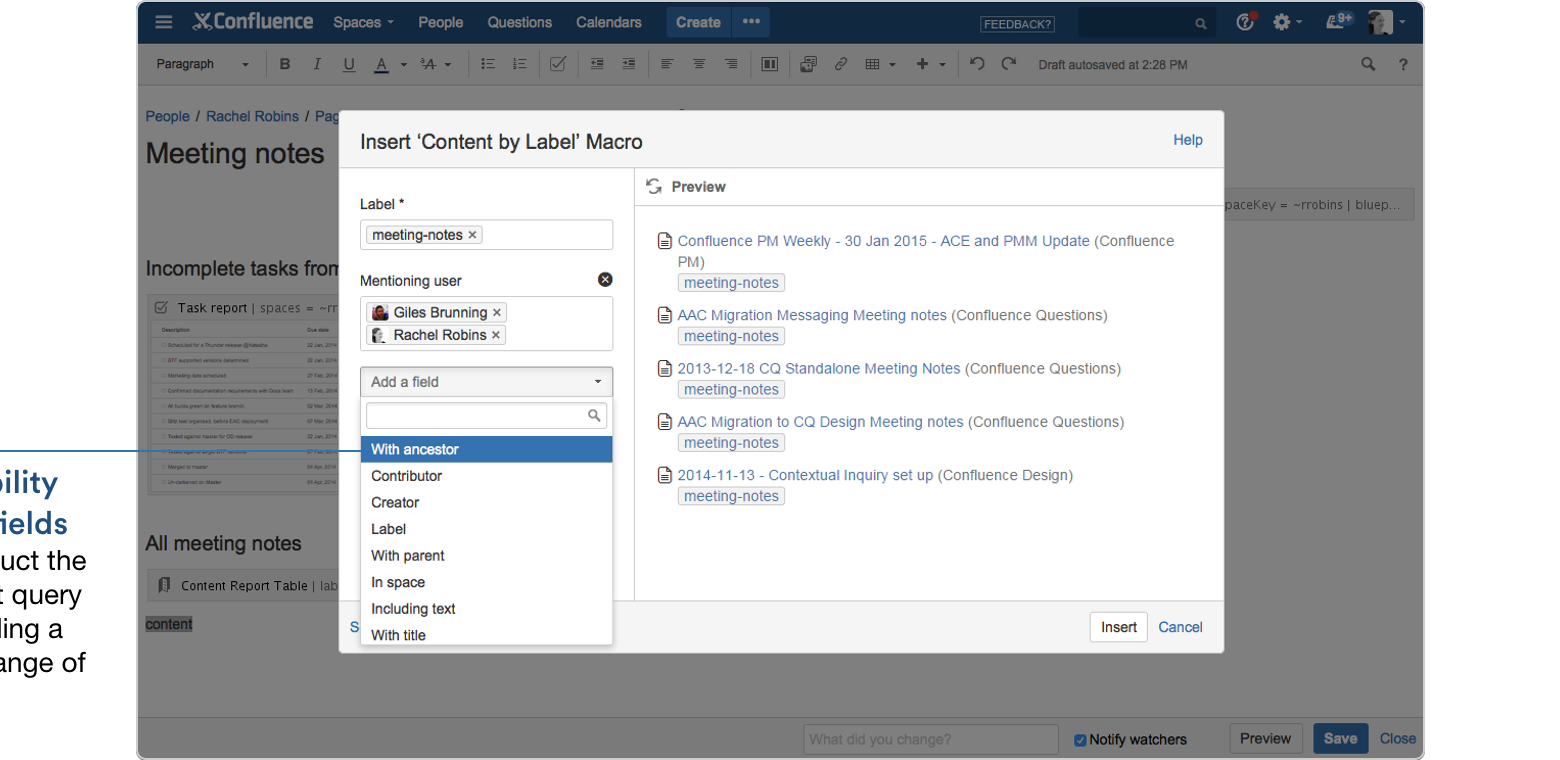The height and width of the screenshot is (760, 1560).
Task: Open the Add a field dropdown
Action: click(x=487, y=381)
